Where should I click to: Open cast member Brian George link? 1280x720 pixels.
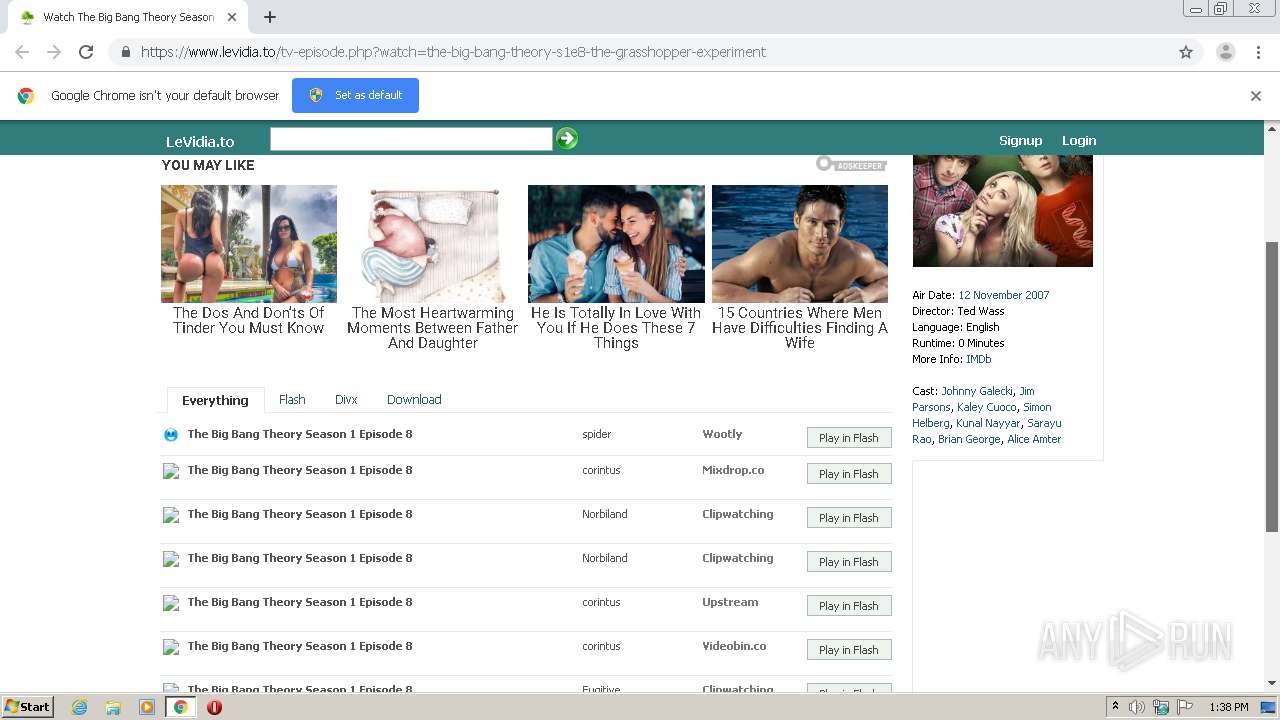tap(969, 439)
